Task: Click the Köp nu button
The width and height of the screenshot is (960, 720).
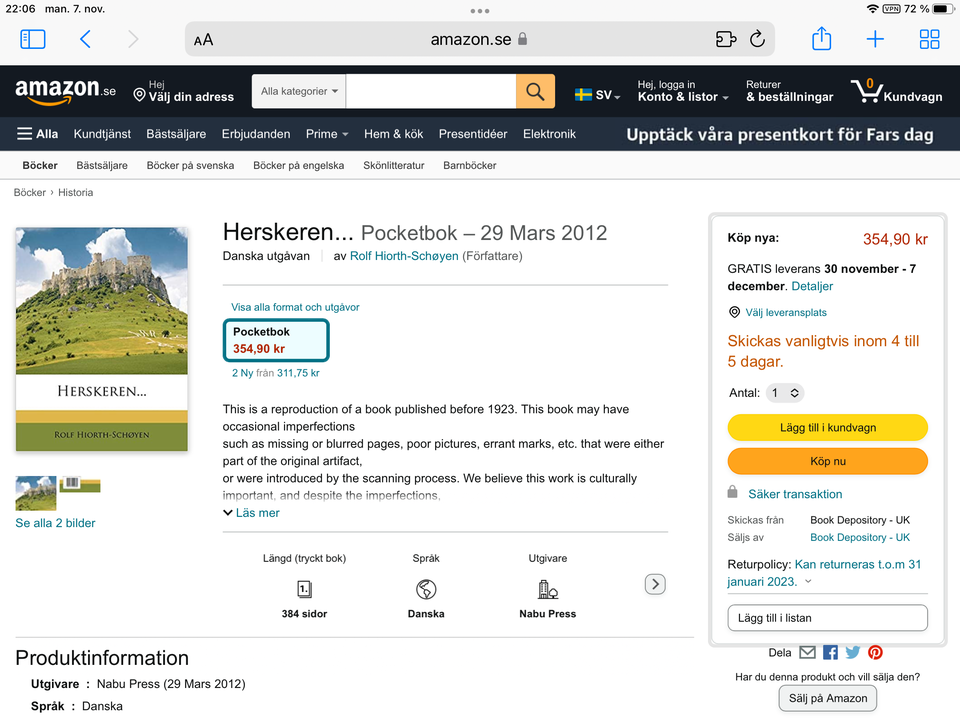Action: coord(827,461)
